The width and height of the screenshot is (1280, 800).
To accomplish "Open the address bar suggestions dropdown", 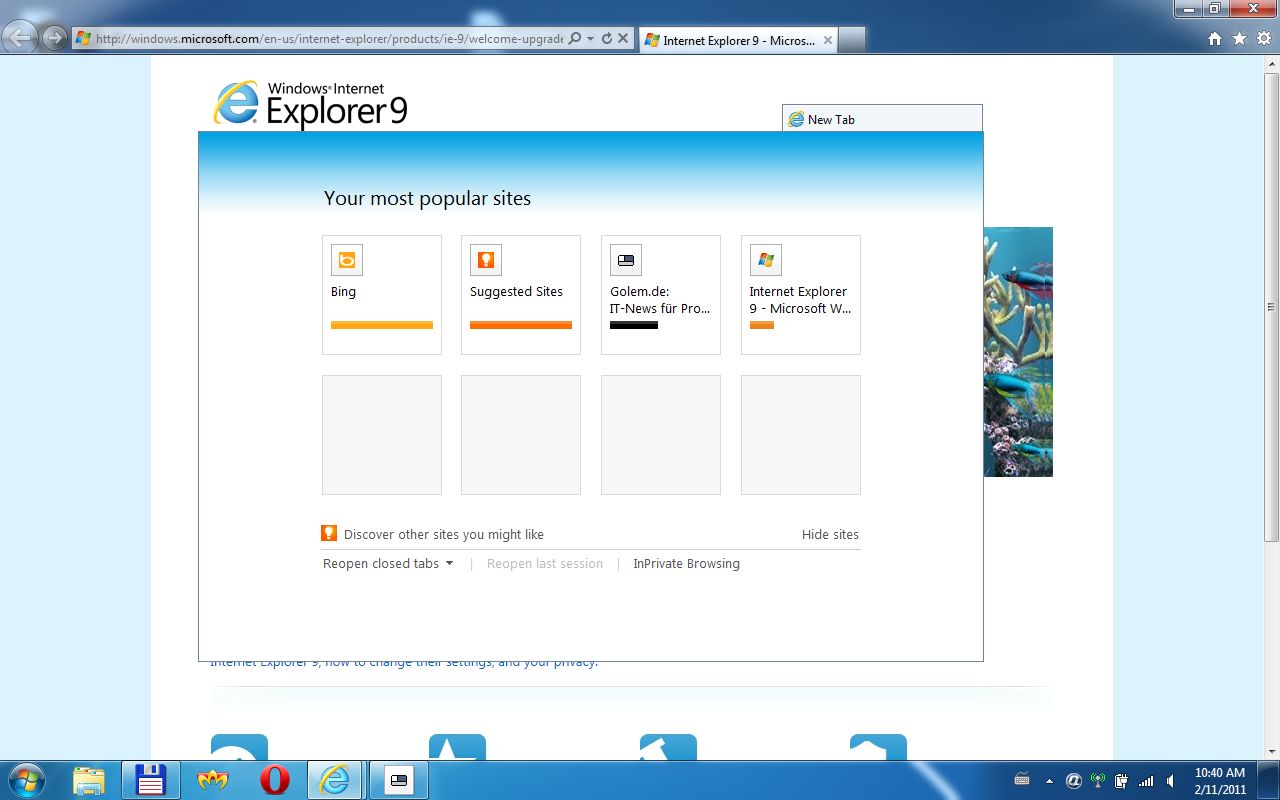I will (589, 38).
